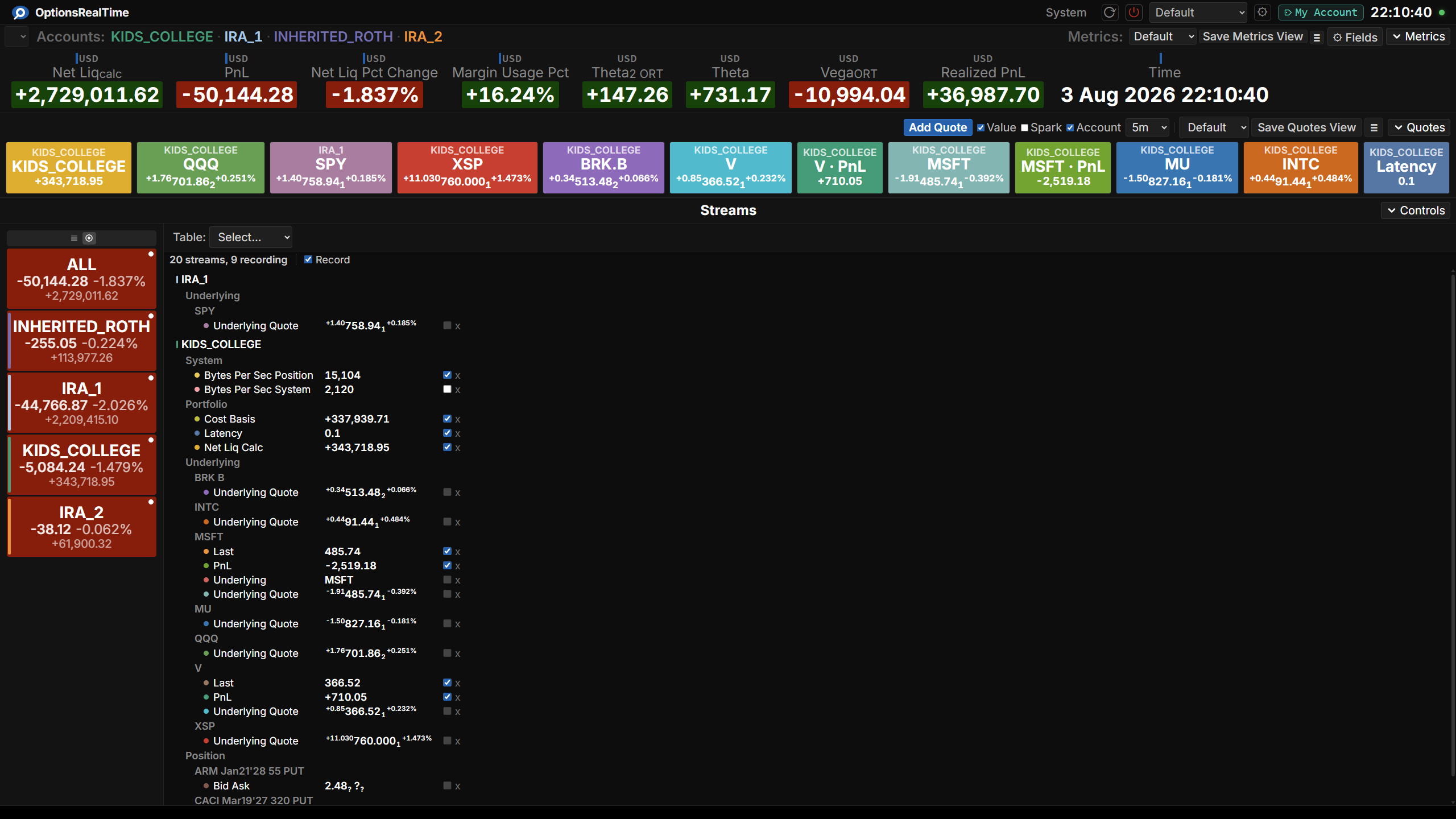Remove the MU Underlying Quote stream x
The width and height of the screenshot is (1456, 819).
point(458,624)
